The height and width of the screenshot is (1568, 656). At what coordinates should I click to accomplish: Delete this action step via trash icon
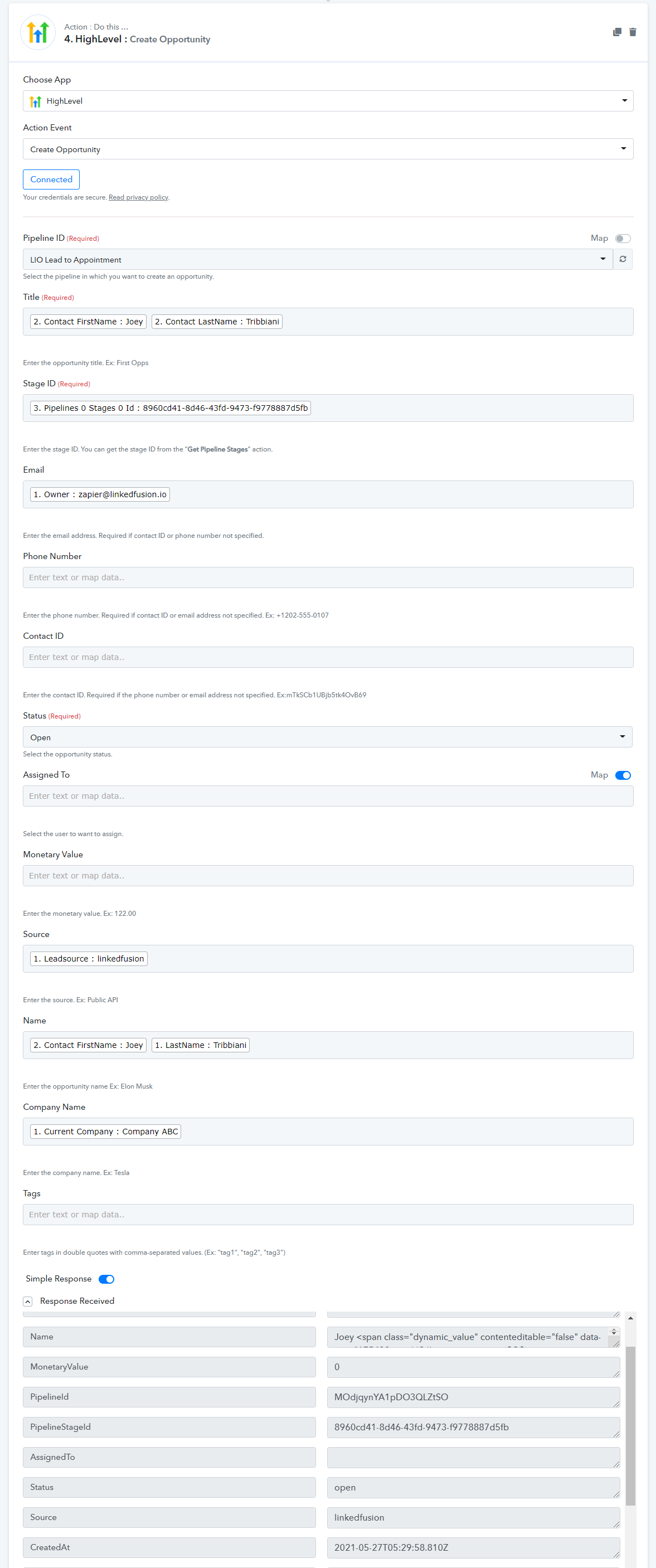(x=632, y=32)
